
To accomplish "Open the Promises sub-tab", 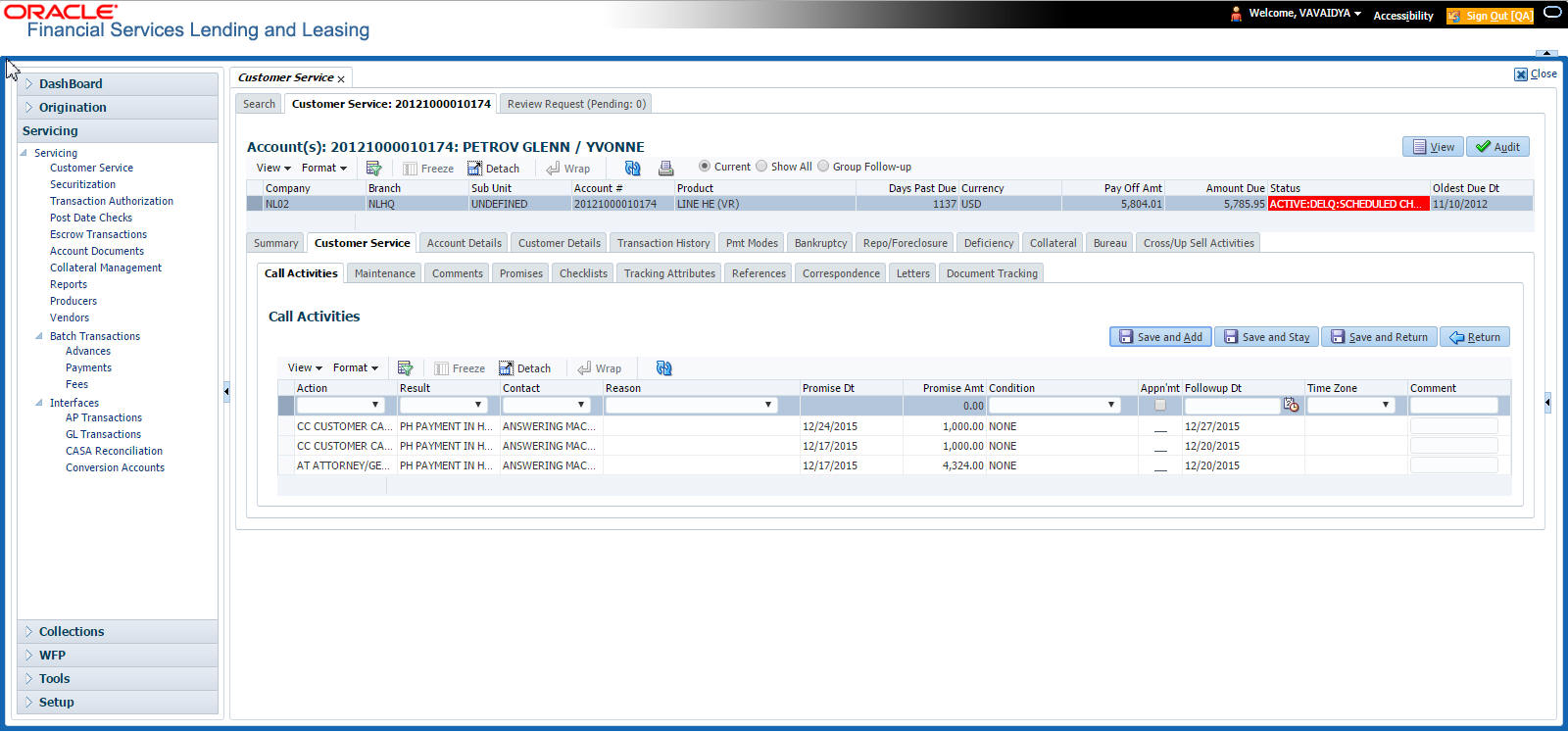I will (521, 273).
